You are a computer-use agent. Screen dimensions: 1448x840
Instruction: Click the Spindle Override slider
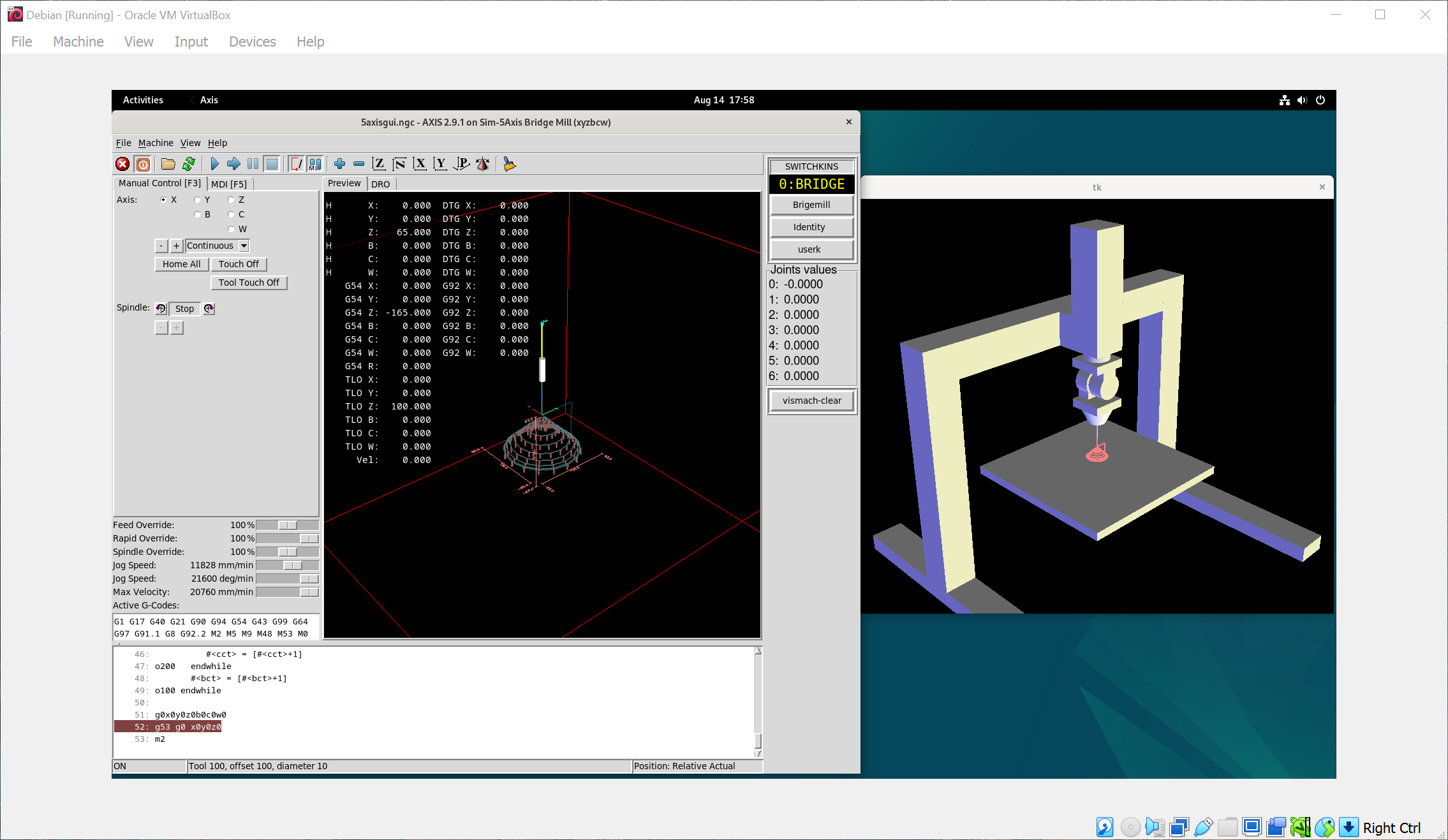coord(287,552)
